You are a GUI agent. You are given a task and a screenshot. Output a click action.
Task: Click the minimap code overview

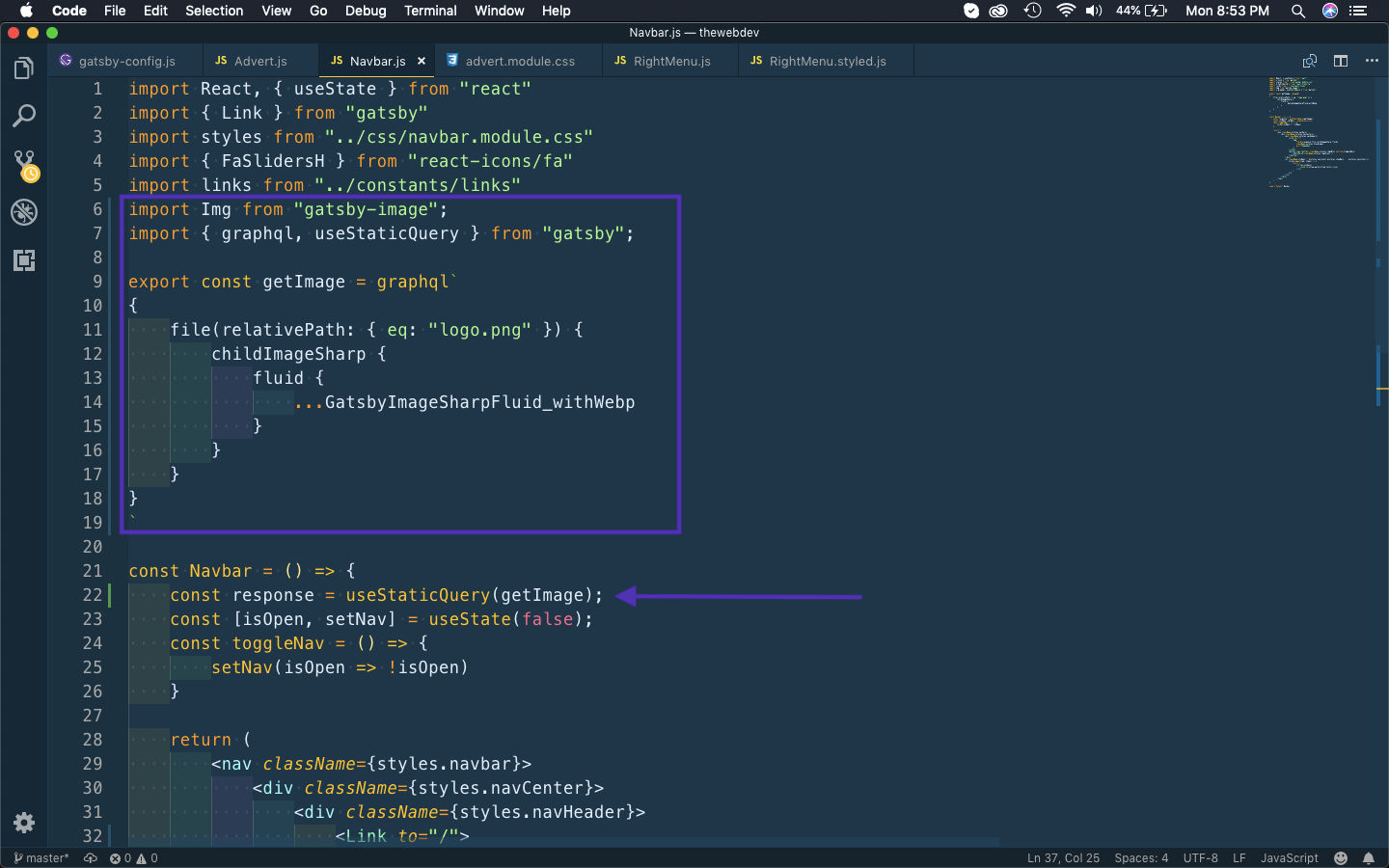point(1318,133)
